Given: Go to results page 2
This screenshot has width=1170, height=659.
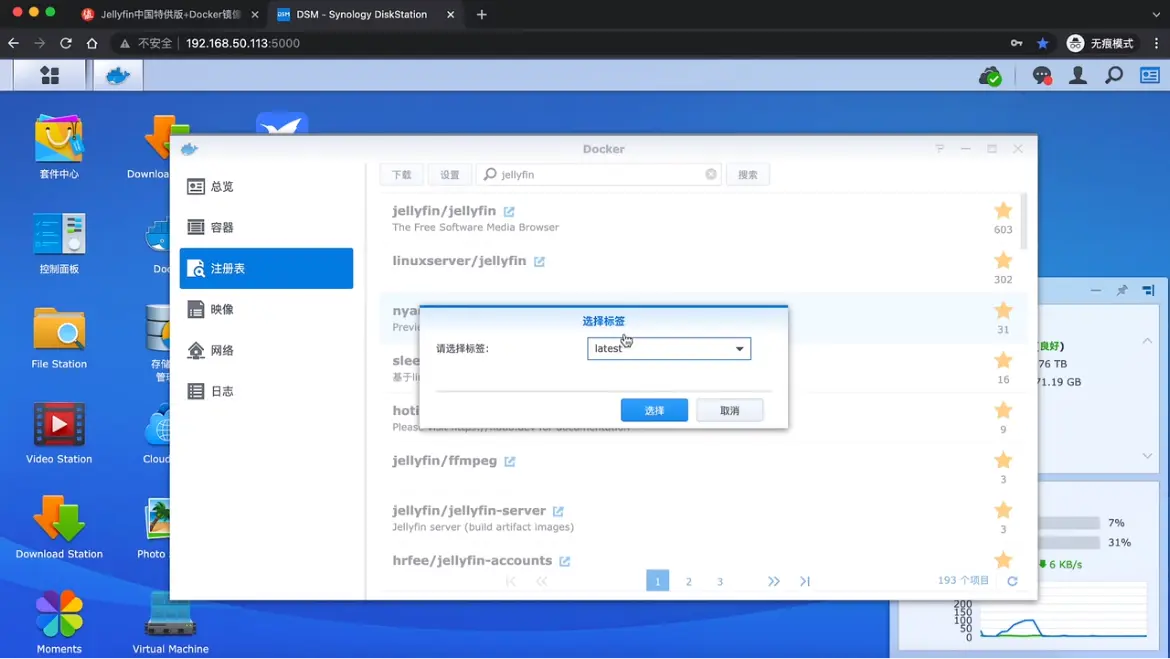Looking at the screenshot, I should pyautogui.click(x=688, y=581).
